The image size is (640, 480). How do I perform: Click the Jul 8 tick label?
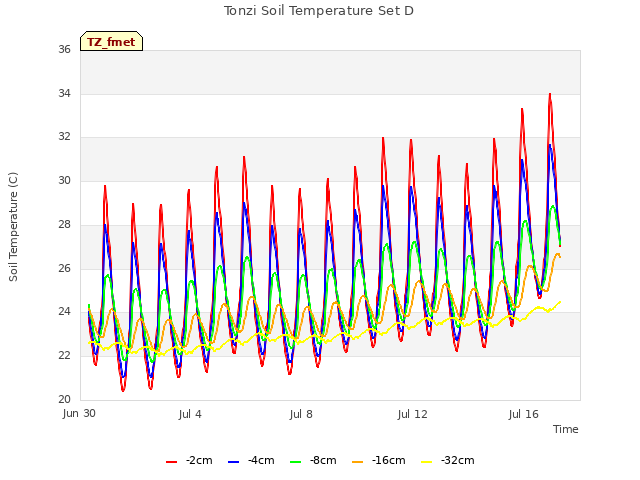pyautogui.click(x=301, y=415)
